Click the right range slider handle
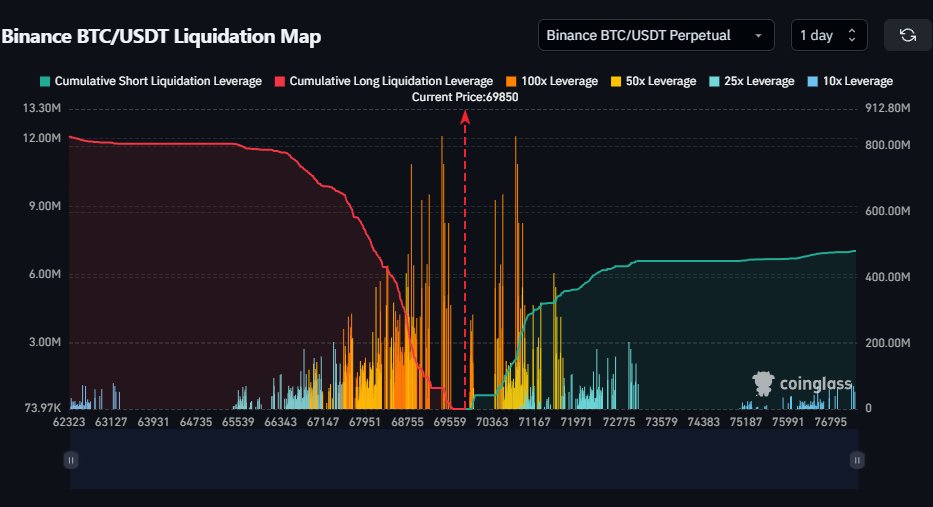The width and height of the screenshot is (933, 507). 857,460
